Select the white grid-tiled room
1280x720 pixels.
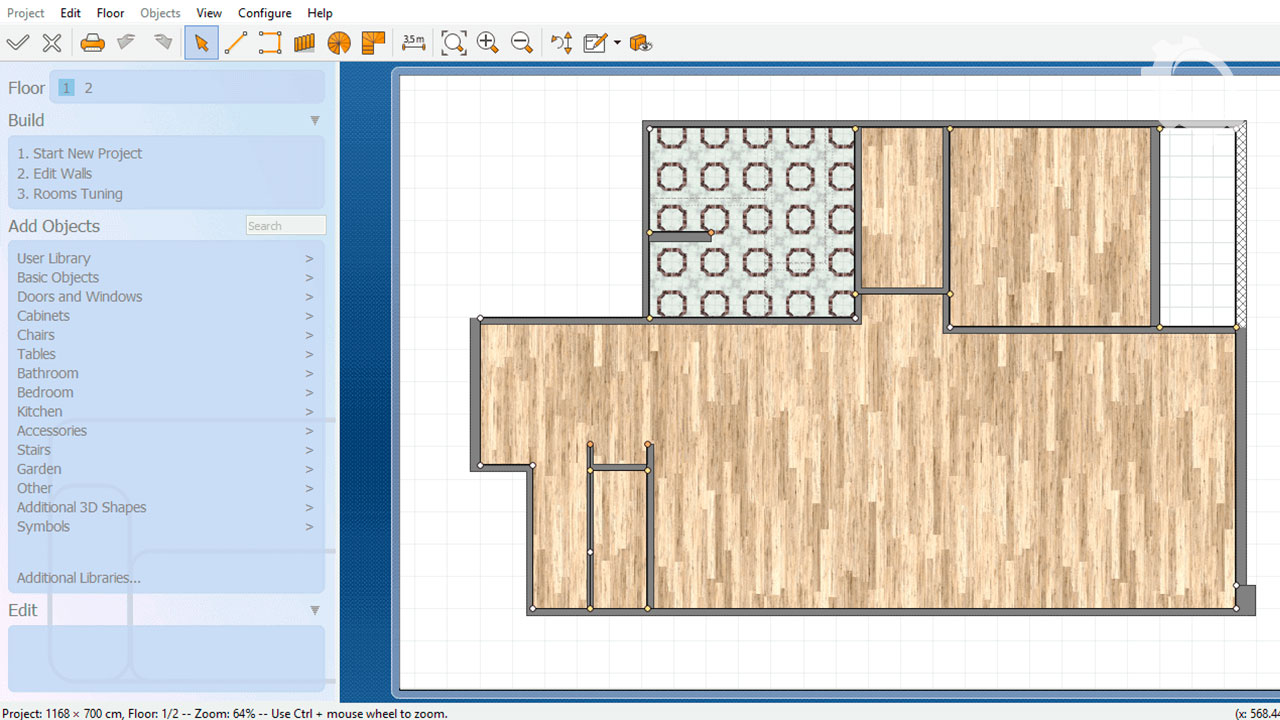[1197, 227]
